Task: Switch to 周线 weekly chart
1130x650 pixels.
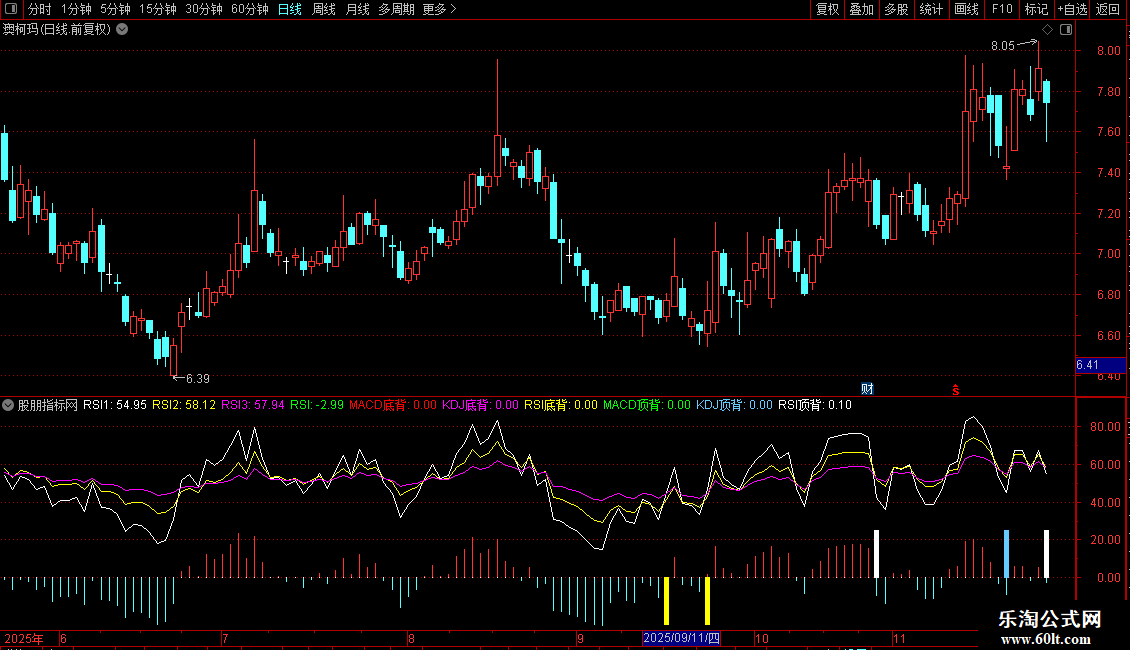Action: point(324,9)
